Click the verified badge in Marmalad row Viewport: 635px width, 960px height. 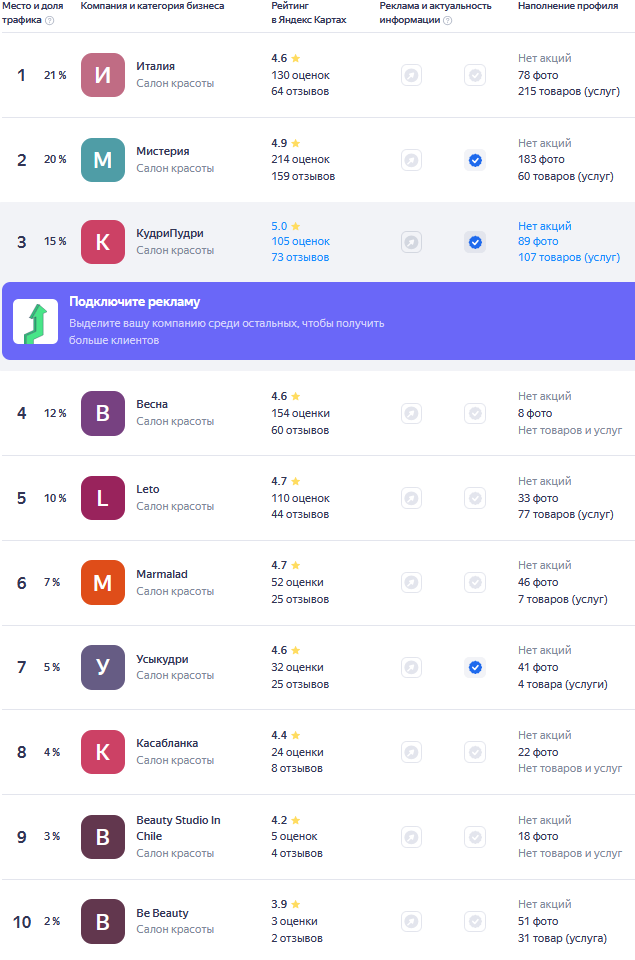(x=475, y=582)
